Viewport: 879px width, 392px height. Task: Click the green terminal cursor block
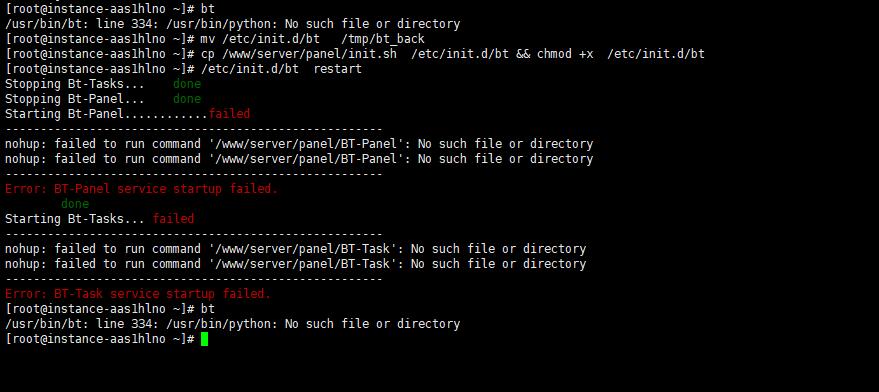tap(204, 339)
